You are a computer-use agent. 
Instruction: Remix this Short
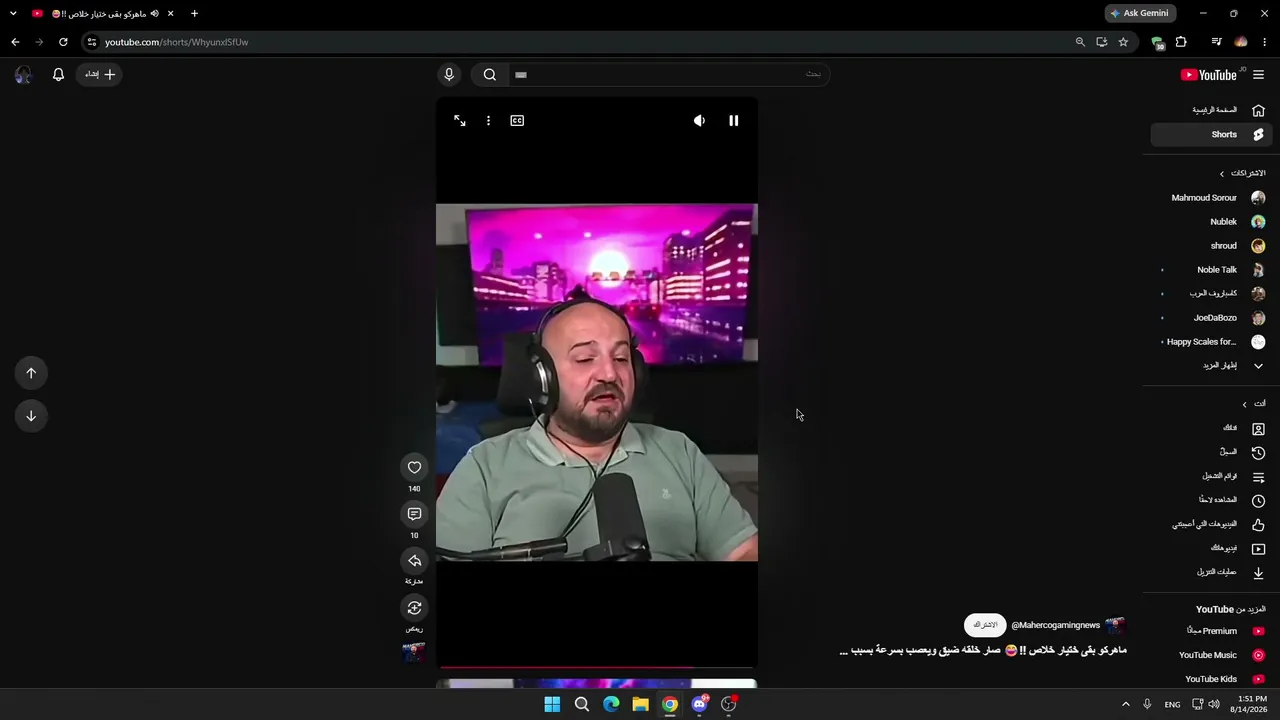[414, 608]
